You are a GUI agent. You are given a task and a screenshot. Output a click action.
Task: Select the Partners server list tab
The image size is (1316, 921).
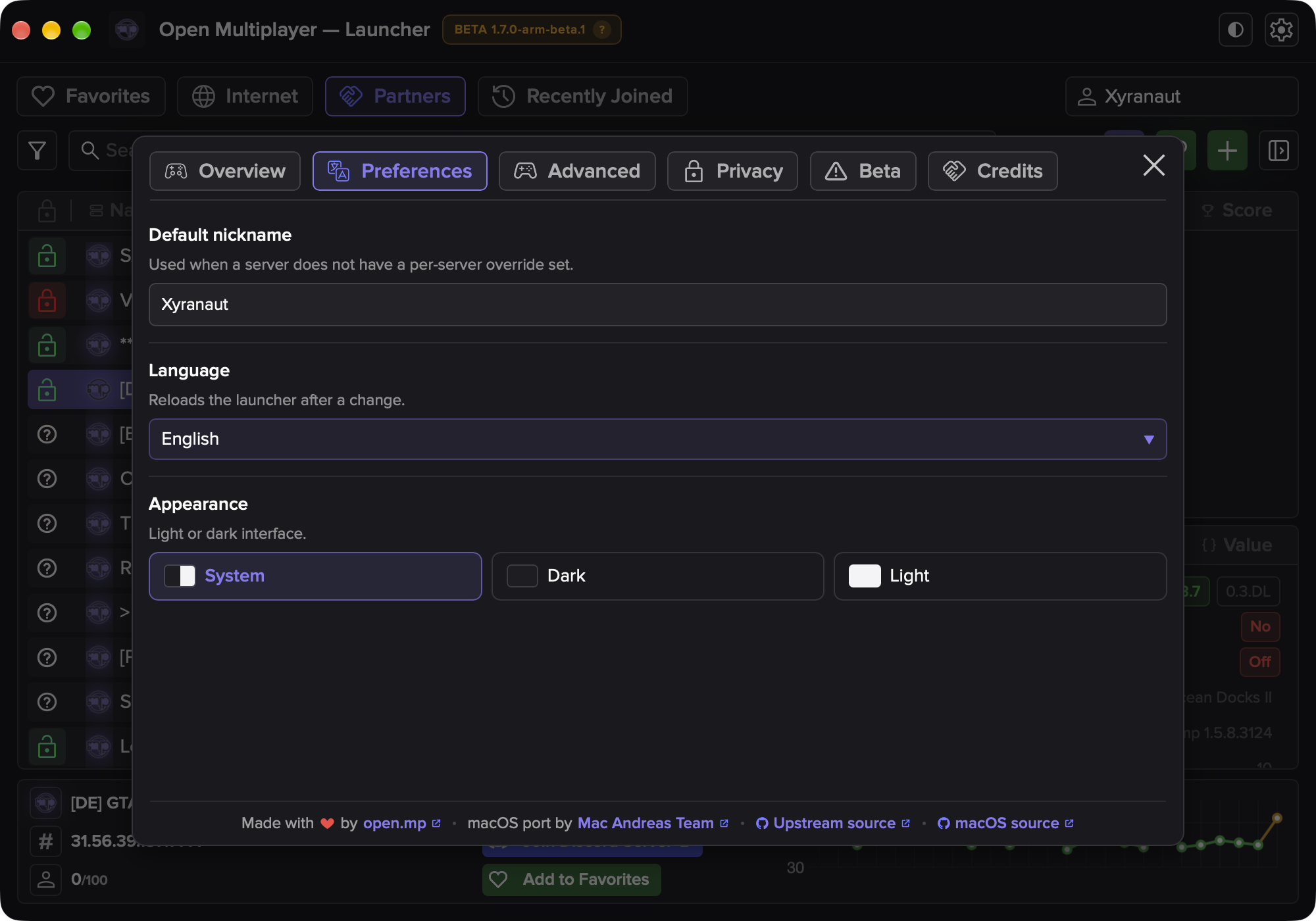(395, 97)
